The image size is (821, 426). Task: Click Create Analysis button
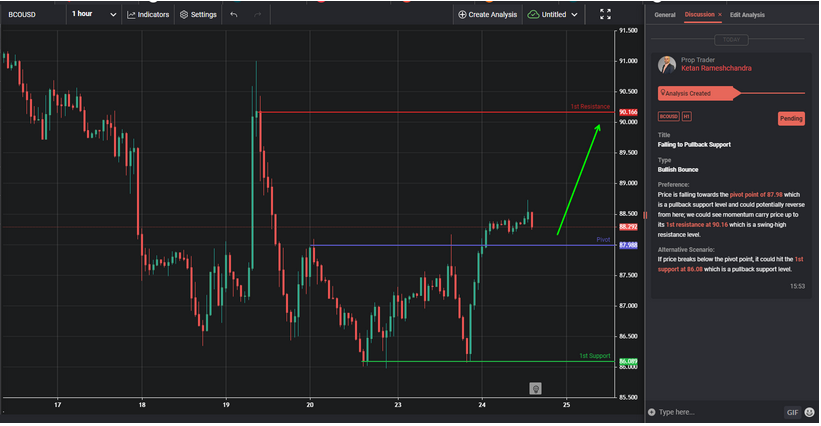tap(487, 15)
